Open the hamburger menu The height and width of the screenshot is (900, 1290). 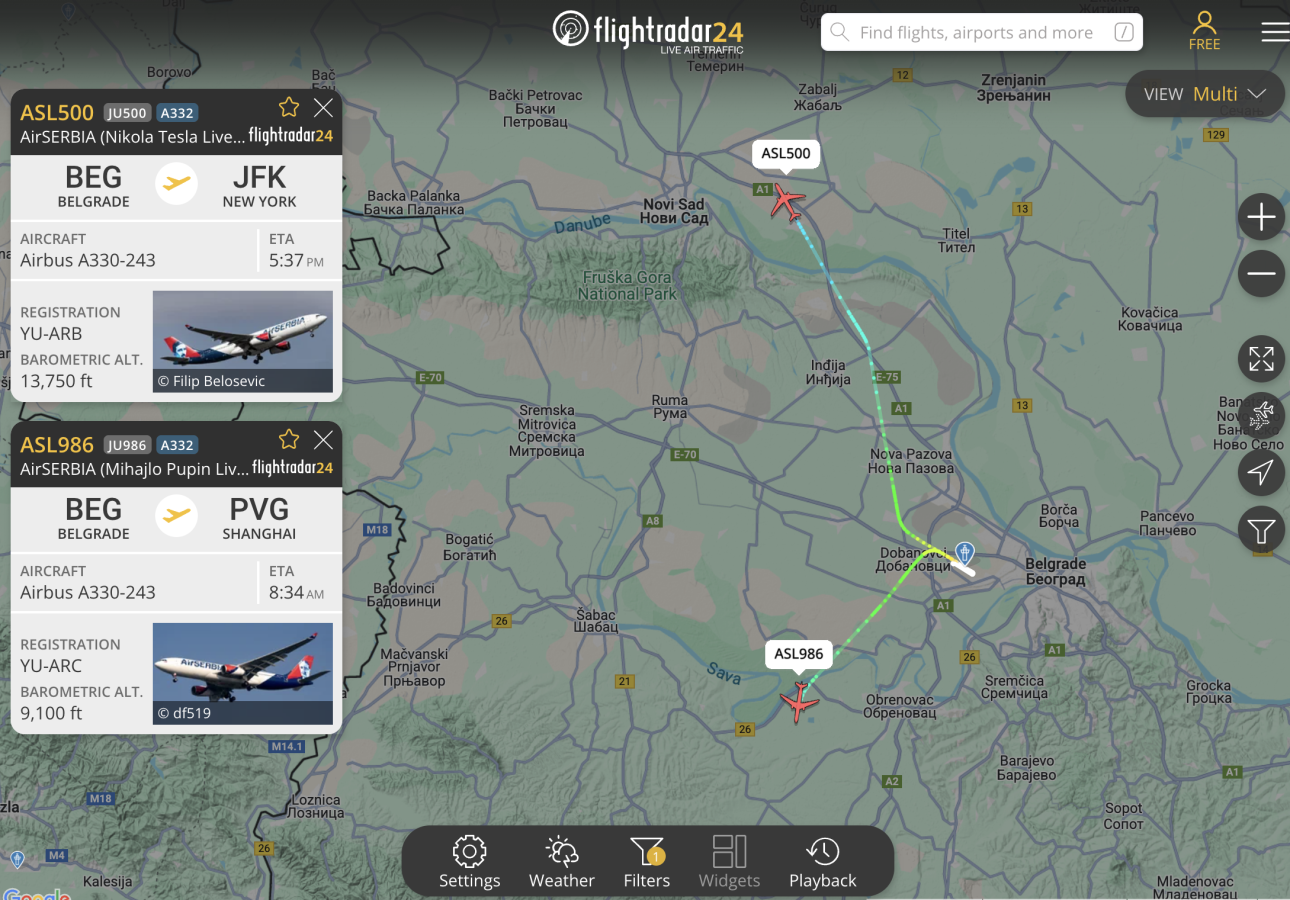click(x=1275, y=32)
